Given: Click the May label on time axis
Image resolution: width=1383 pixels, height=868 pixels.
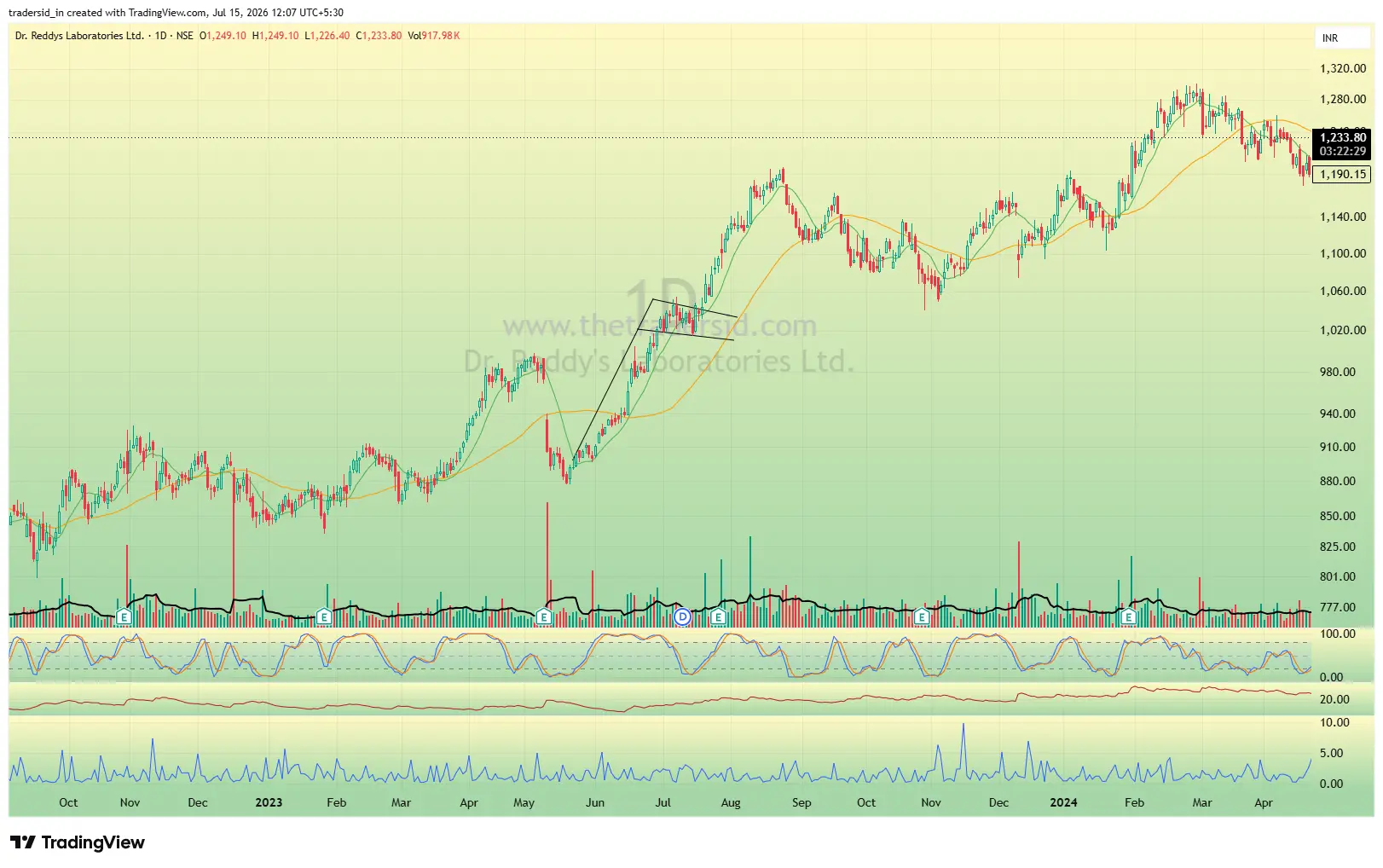Looking at the screenshot, I should [x=524, y=803].
